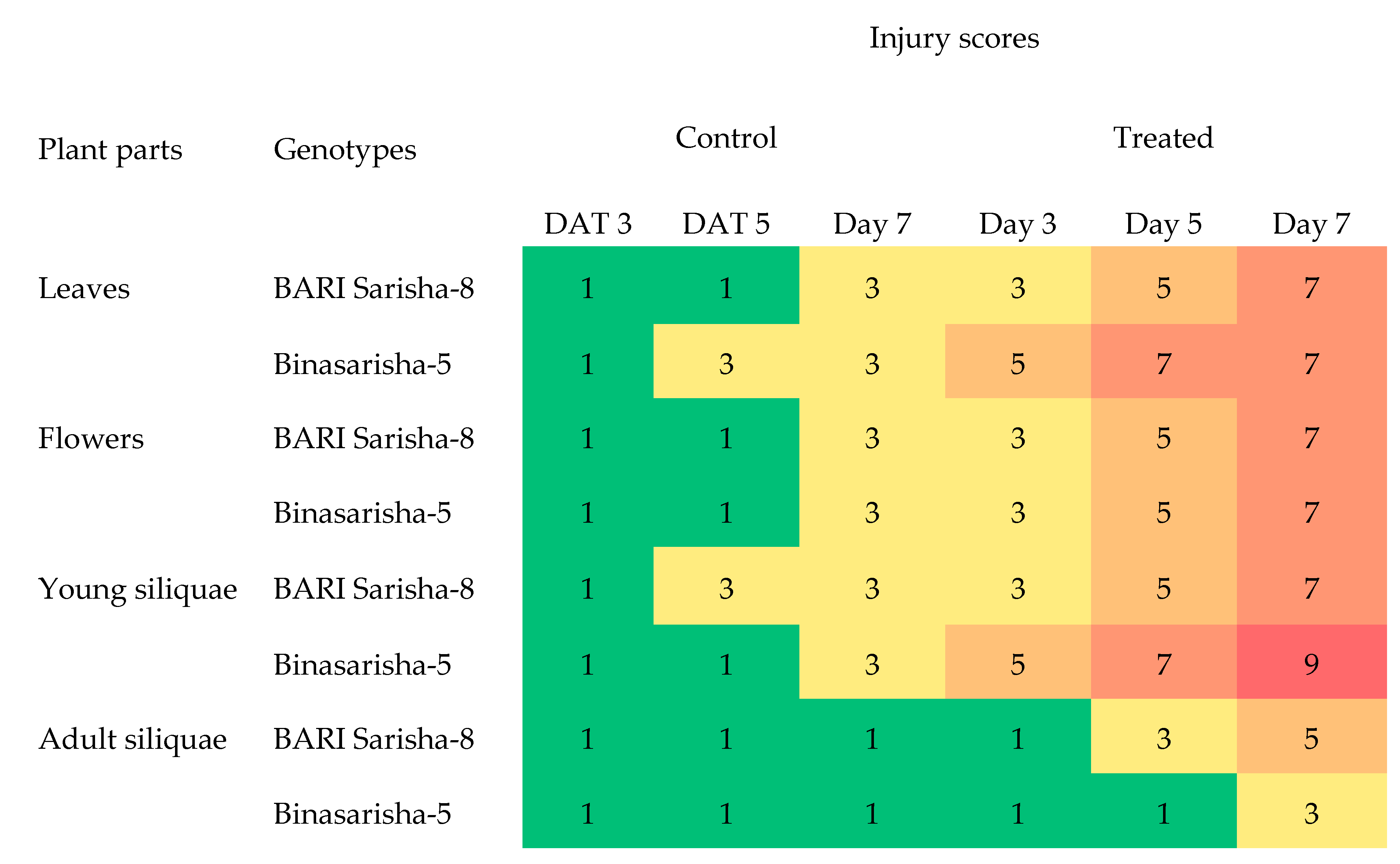The image size is (1400, 864).
Task: Click the "Genotypes" column header
Action: (345, 150)
